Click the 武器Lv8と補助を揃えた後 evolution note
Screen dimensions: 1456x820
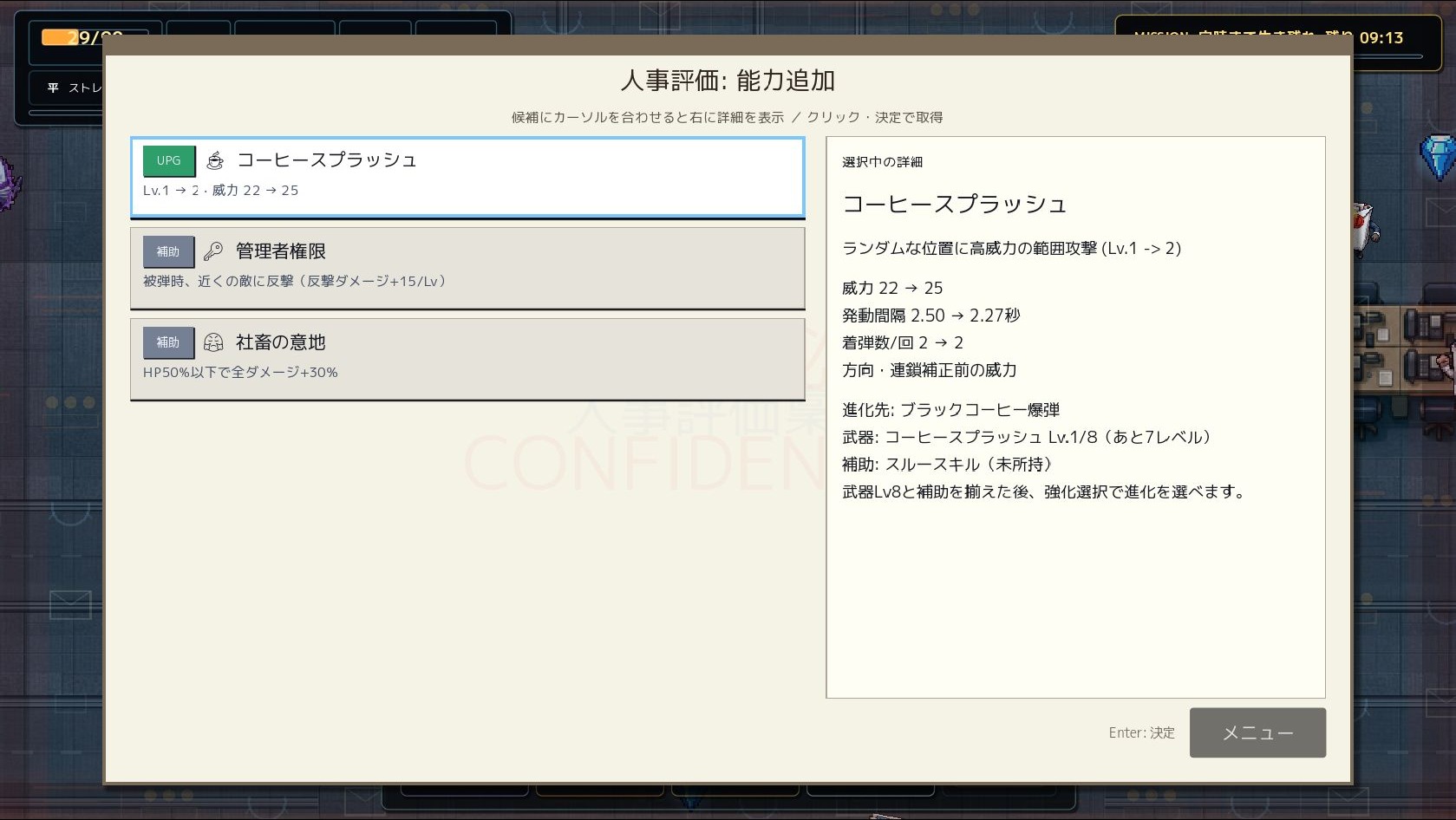1046,491
